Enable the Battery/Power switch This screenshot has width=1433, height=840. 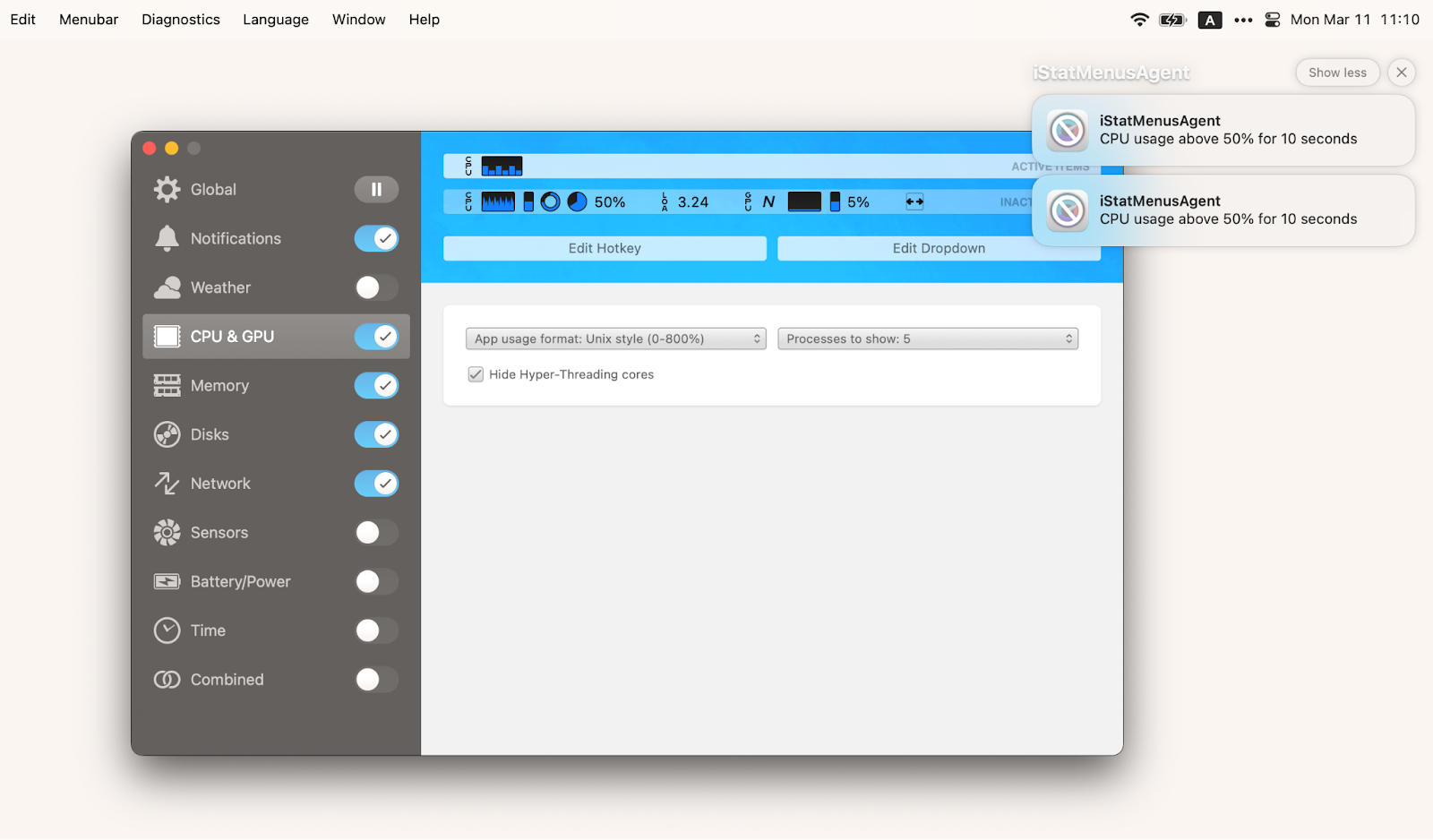coord(376,582)
